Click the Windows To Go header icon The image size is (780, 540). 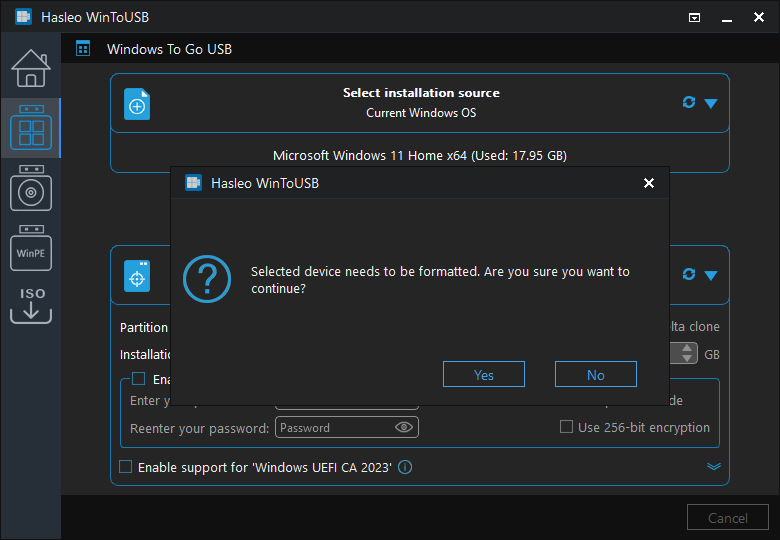pyautogui.click(x=83, y=49)
